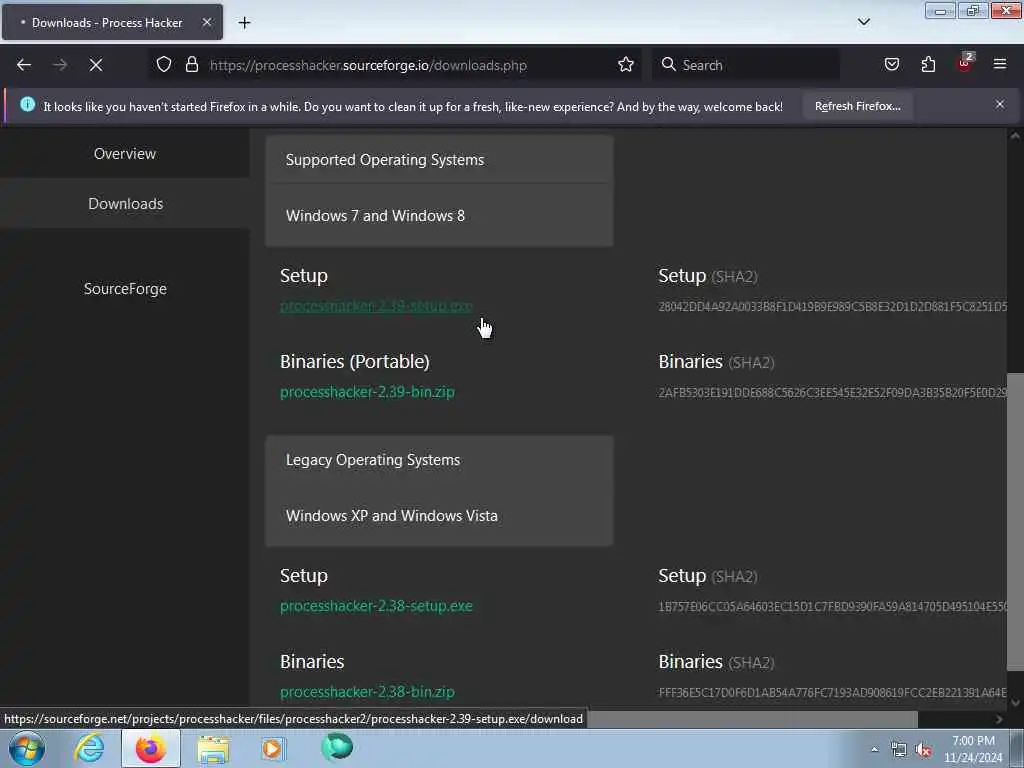Image resolution: width=1024 pixels, height=768 pixels.
Task: View site security padlock info
Action: pos(191,65)
